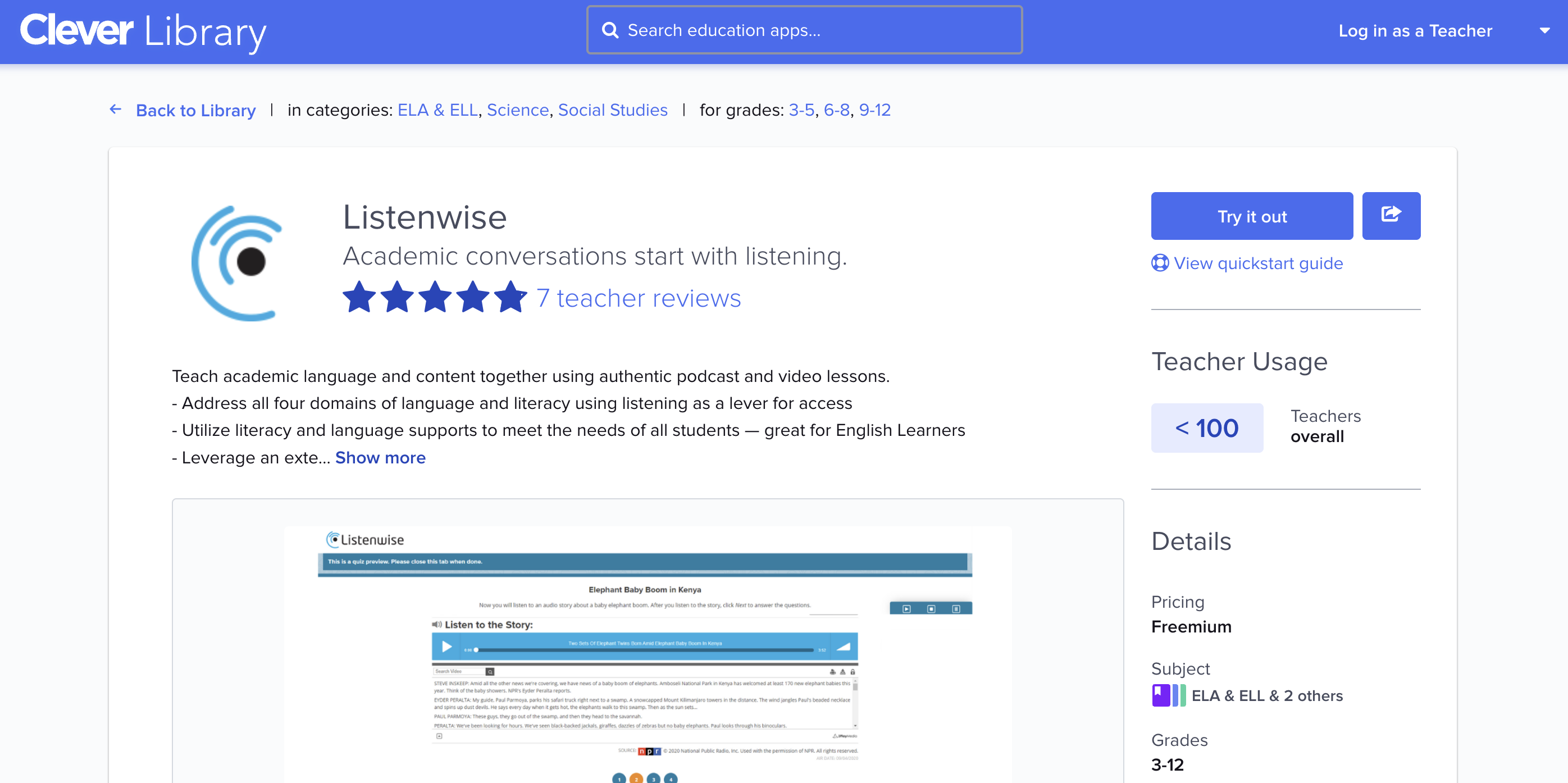Click the back arrow icon

point(116,110)
